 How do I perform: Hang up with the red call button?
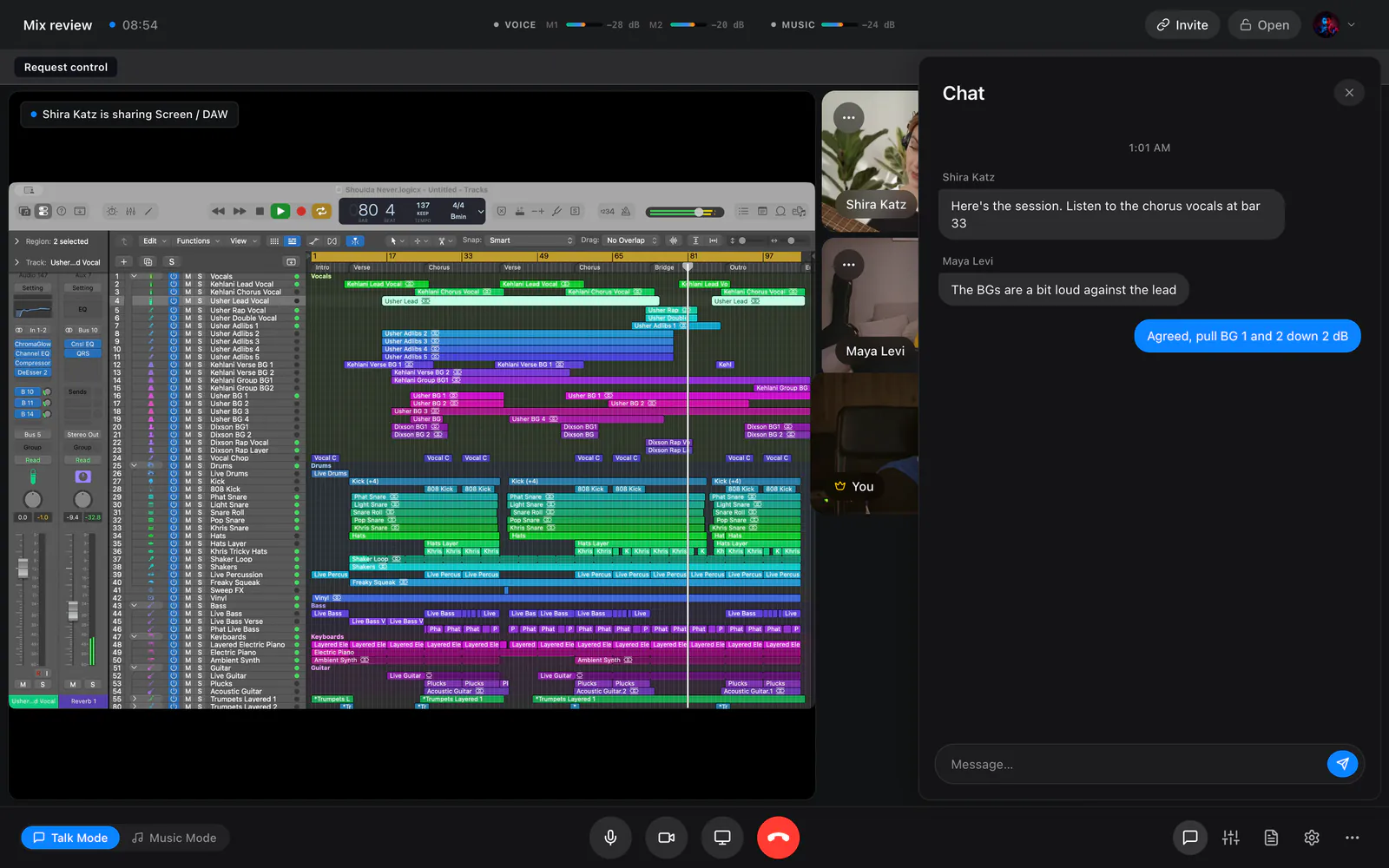tap(778, 838)
